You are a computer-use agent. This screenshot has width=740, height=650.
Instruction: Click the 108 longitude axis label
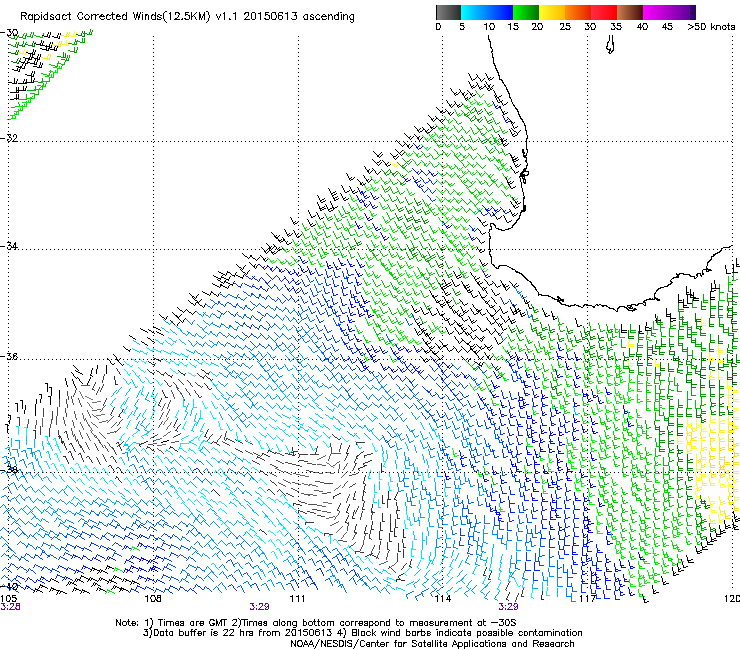(x=153, y=599)
